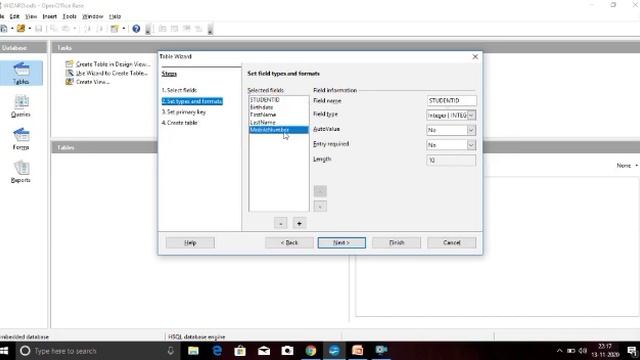The image size is (640, 360).
Task: Select FirstName in Selected fields list
Action: 279,115
